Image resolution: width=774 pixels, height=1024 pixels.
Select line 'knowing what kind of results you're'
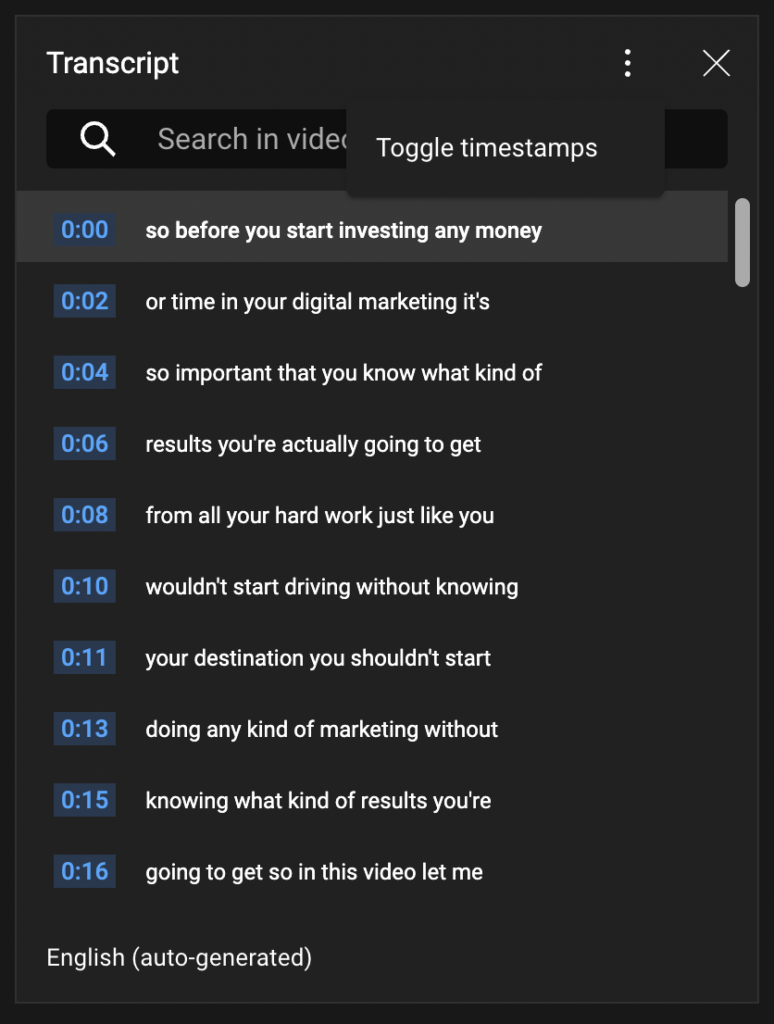pyautogui.click(x=372, y=800)
